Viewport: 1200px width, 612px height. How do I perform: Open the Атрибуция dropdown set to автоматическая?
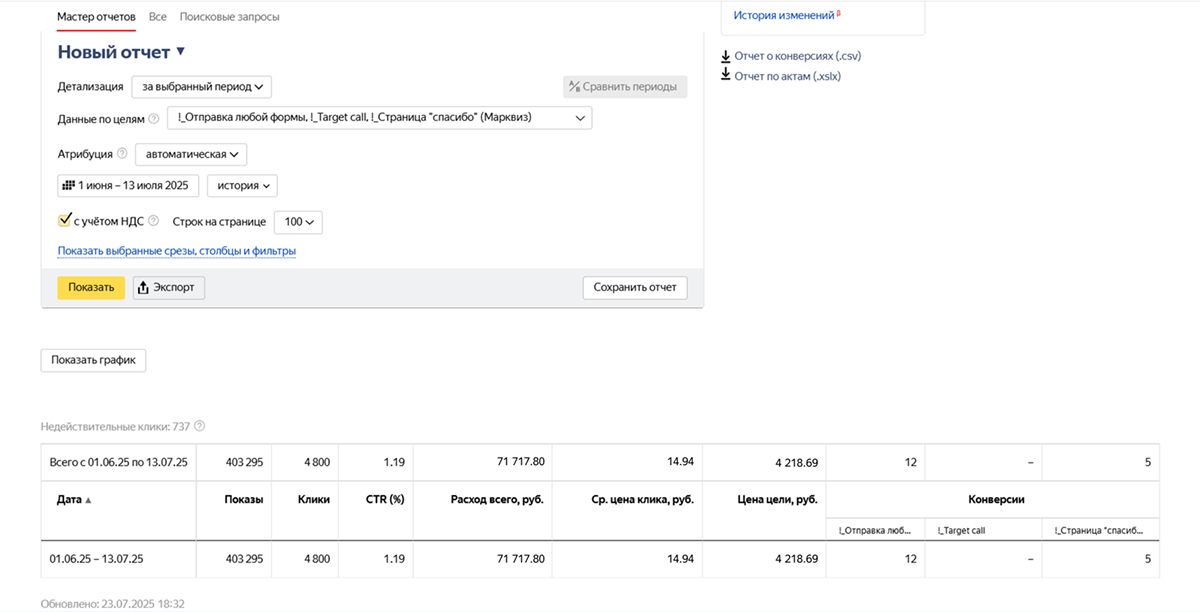click(x=191, y=155)
